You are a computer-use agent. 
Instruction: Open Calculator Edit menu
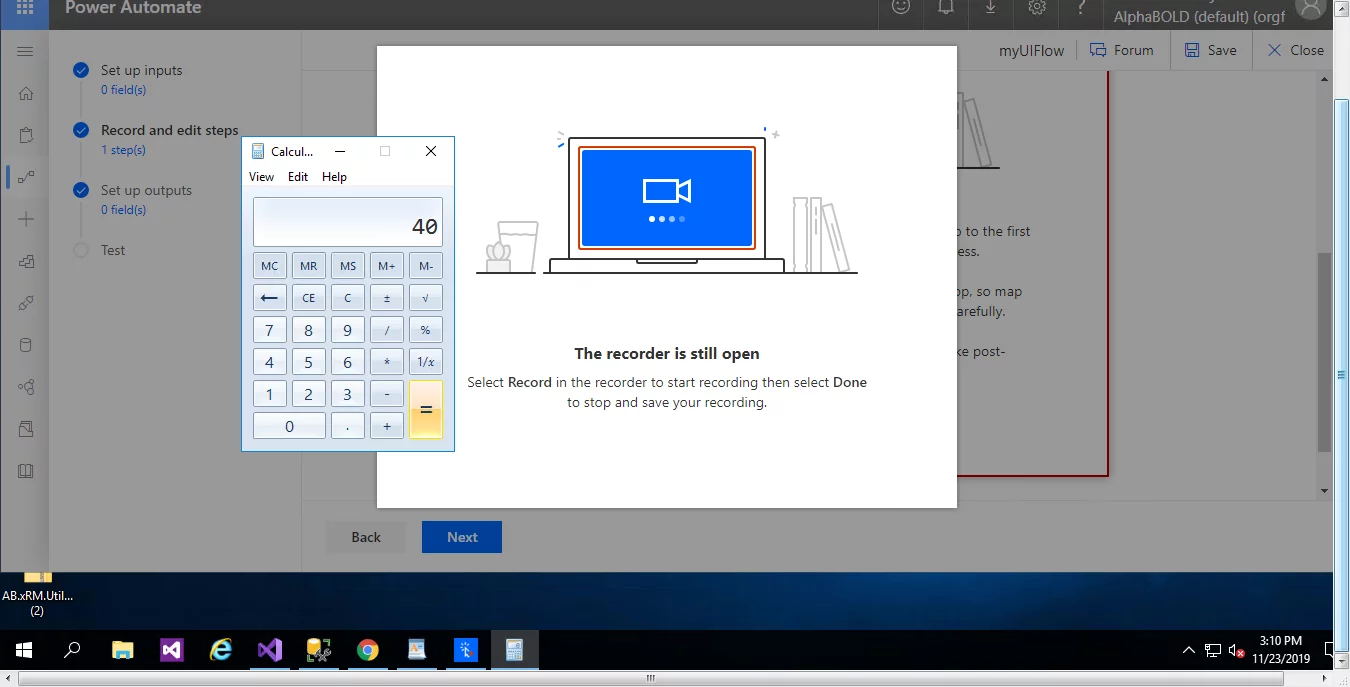pos(298,177)
